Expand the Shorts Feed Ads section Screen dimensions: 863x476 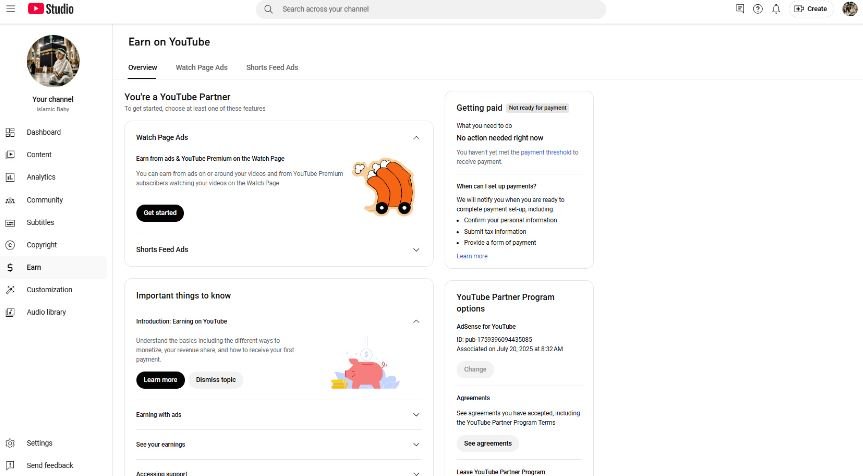click(x=416, y=249)
